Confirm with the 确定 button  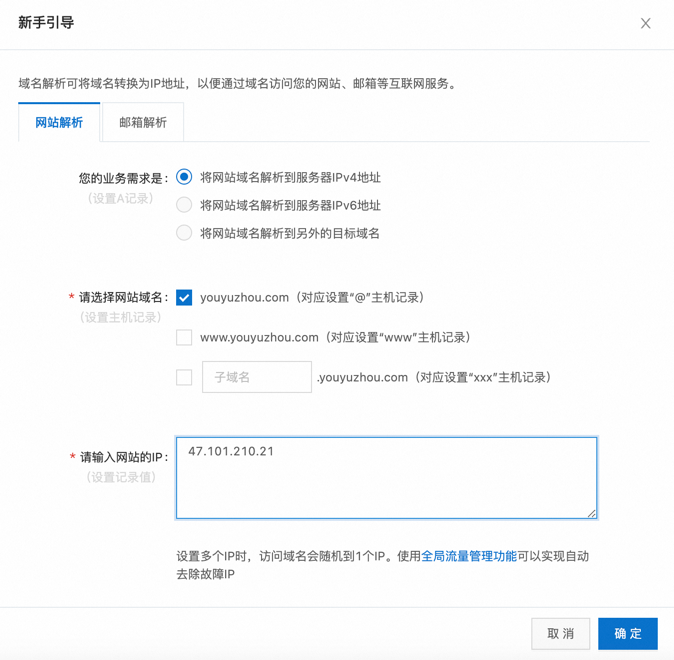tap(627, 633)
